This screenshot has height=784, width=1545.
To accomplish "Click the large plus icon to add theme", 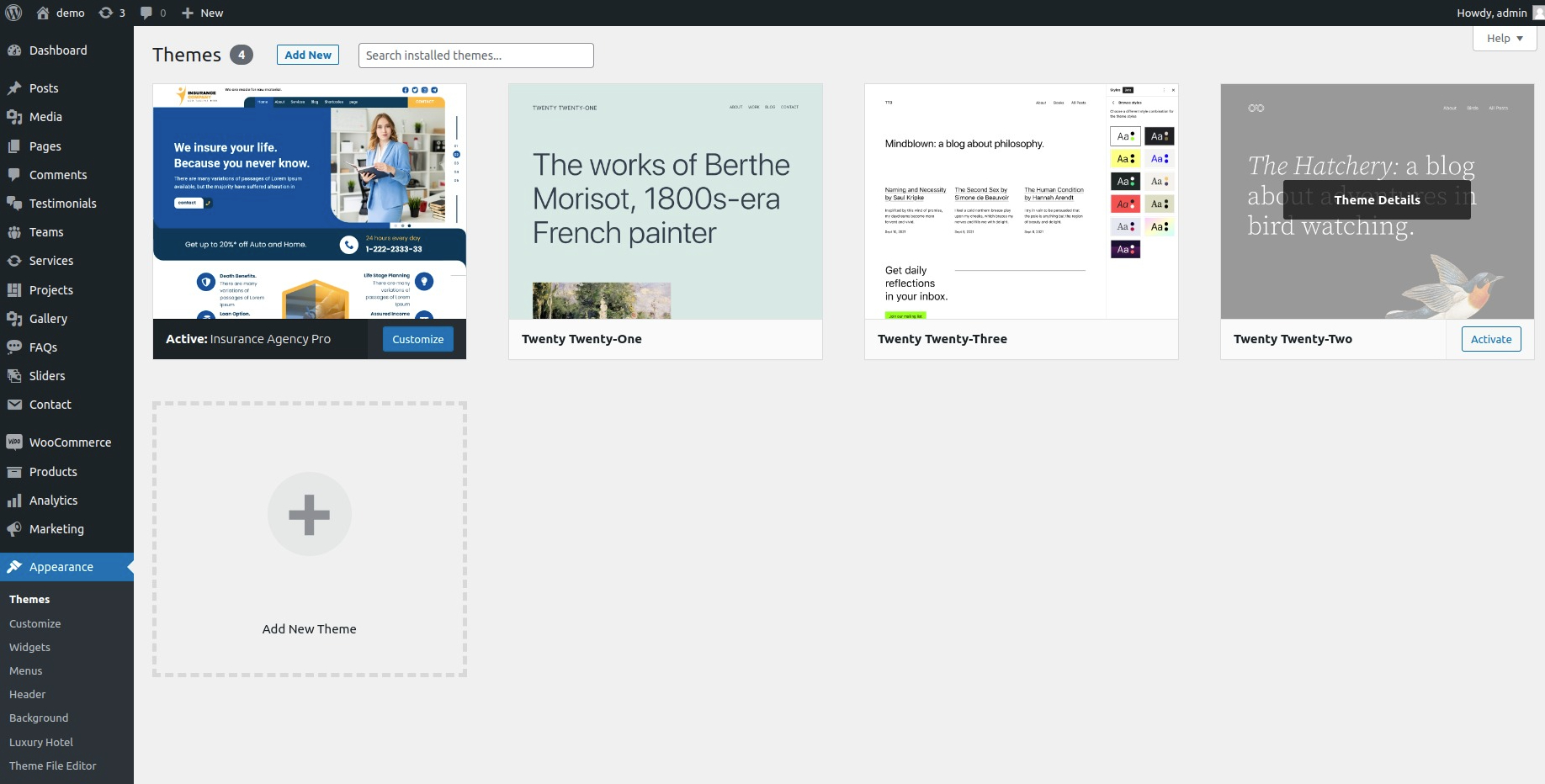I will [310, 515].
